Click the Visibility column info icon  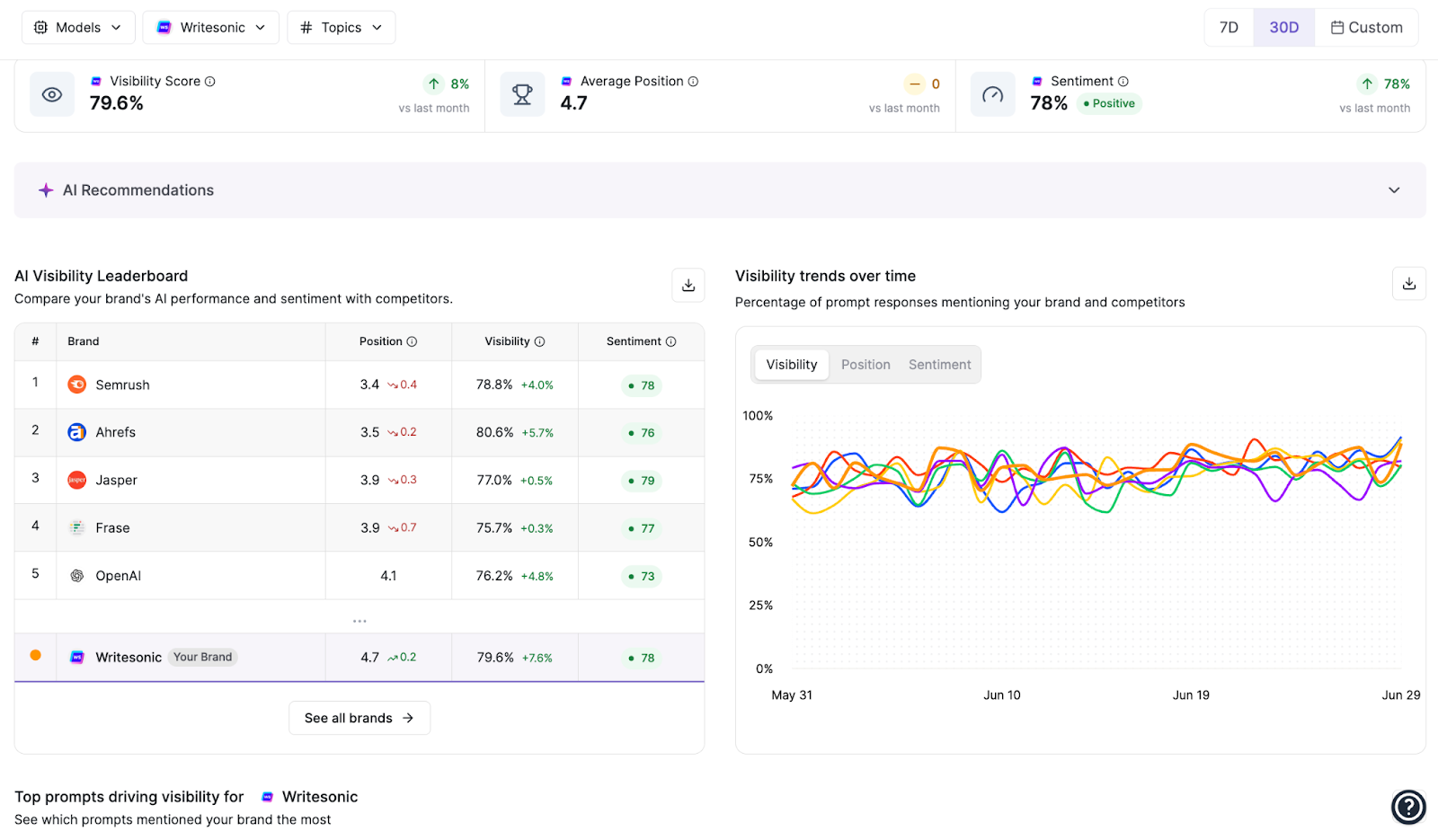(539, 341)
